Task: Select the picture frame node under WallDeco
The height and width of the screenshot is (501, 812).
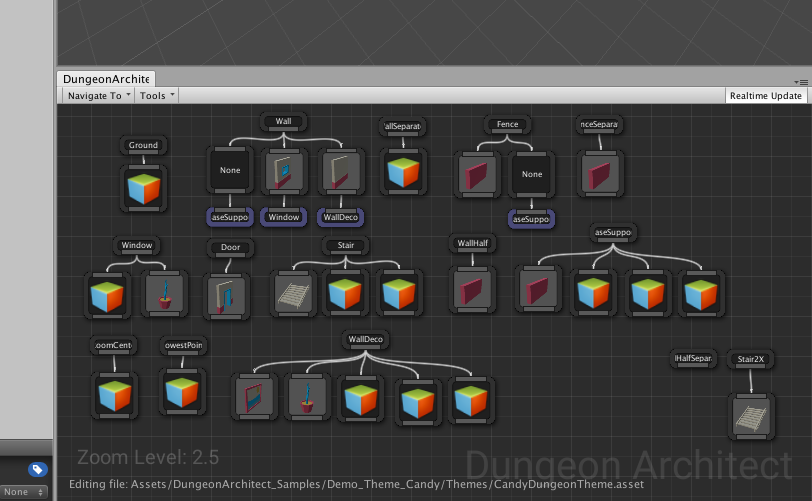Action: pyautogui.click(x=254, y=396)
